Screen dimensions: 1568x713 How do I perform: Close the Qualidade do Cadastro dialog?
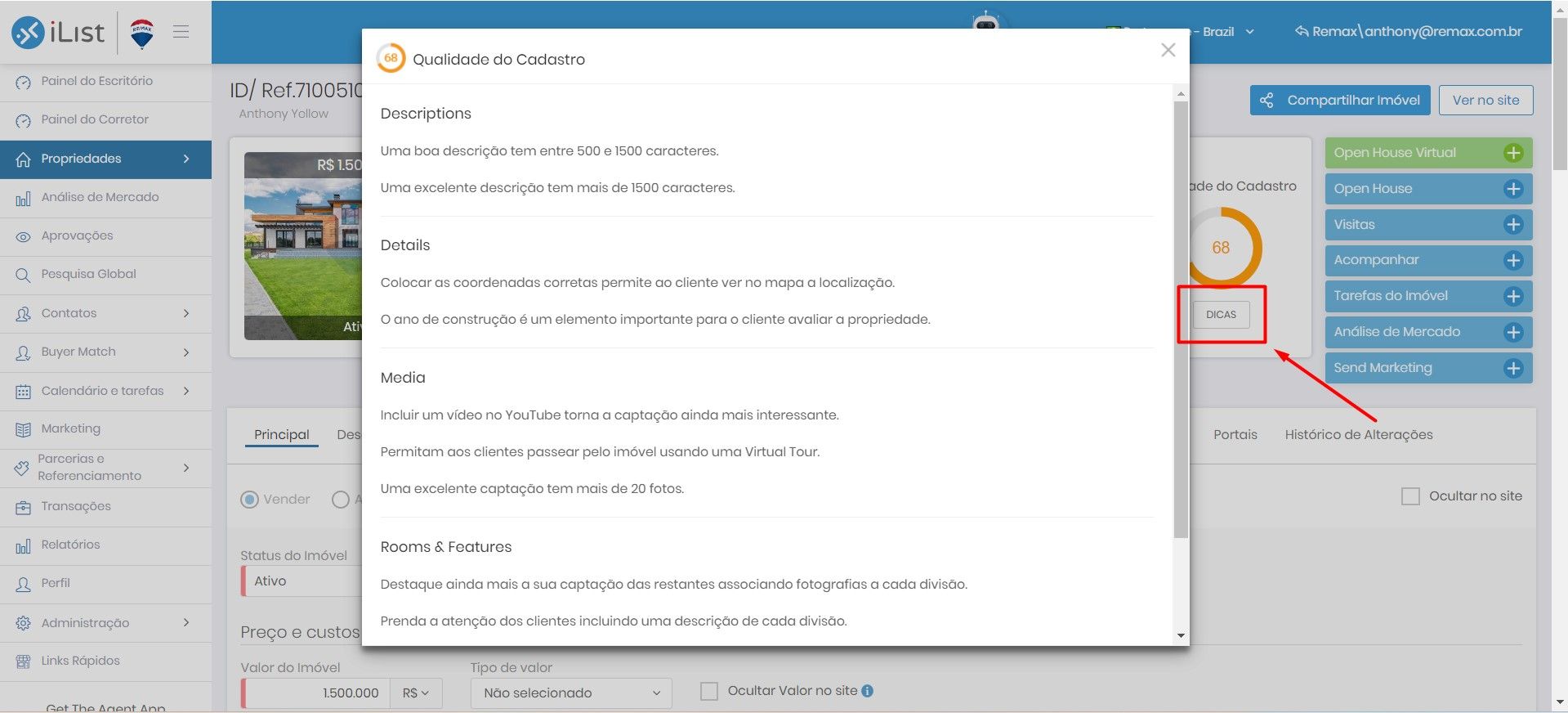click(1168, 50)
